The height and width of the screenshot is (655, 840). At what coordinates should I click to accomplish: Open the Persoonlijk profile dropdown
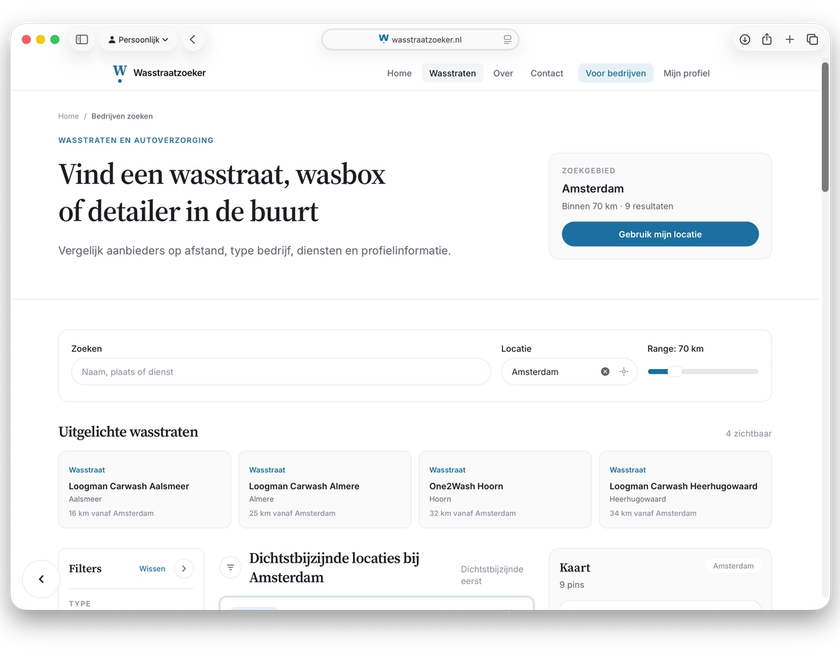click(138, 40)
